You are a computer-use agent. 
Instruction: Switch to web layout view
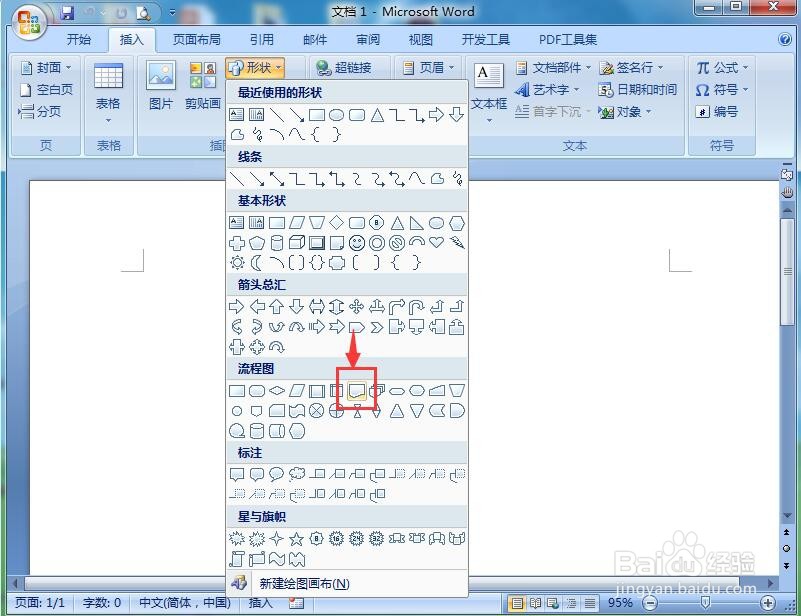[x=553, y=603]
